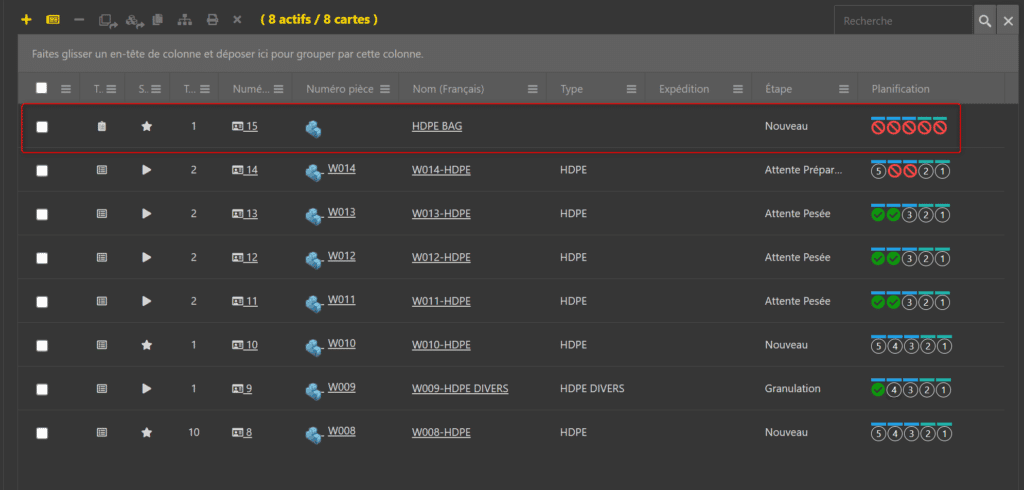The height and width of the screenshot is (490, 1024).
Task: Open the Expédition column menu
Action: point(736,89)
